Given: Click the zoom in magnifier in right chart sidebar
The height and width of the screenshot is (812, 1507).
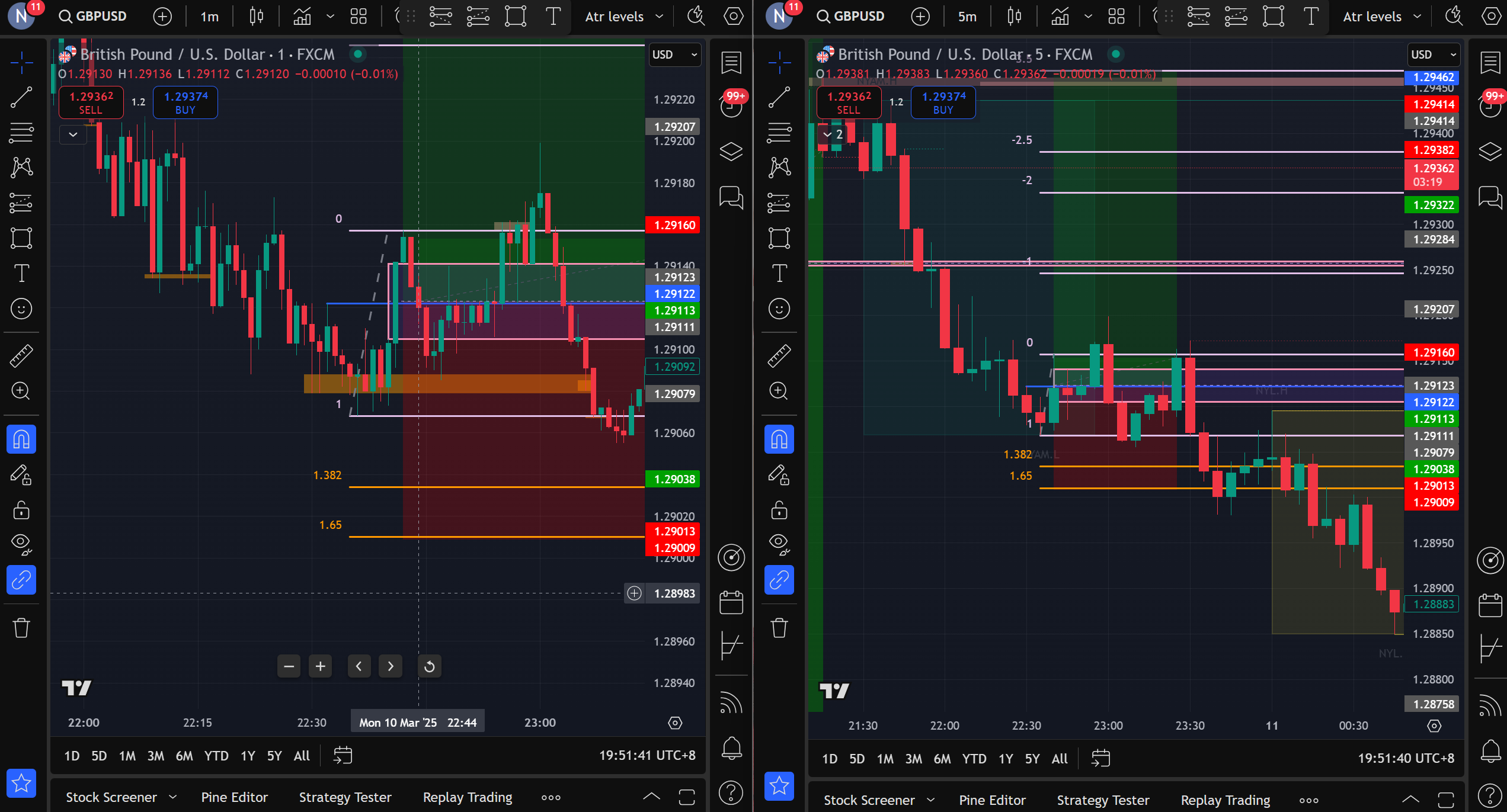Looking at the screenshot, I should tap(779, 391).
